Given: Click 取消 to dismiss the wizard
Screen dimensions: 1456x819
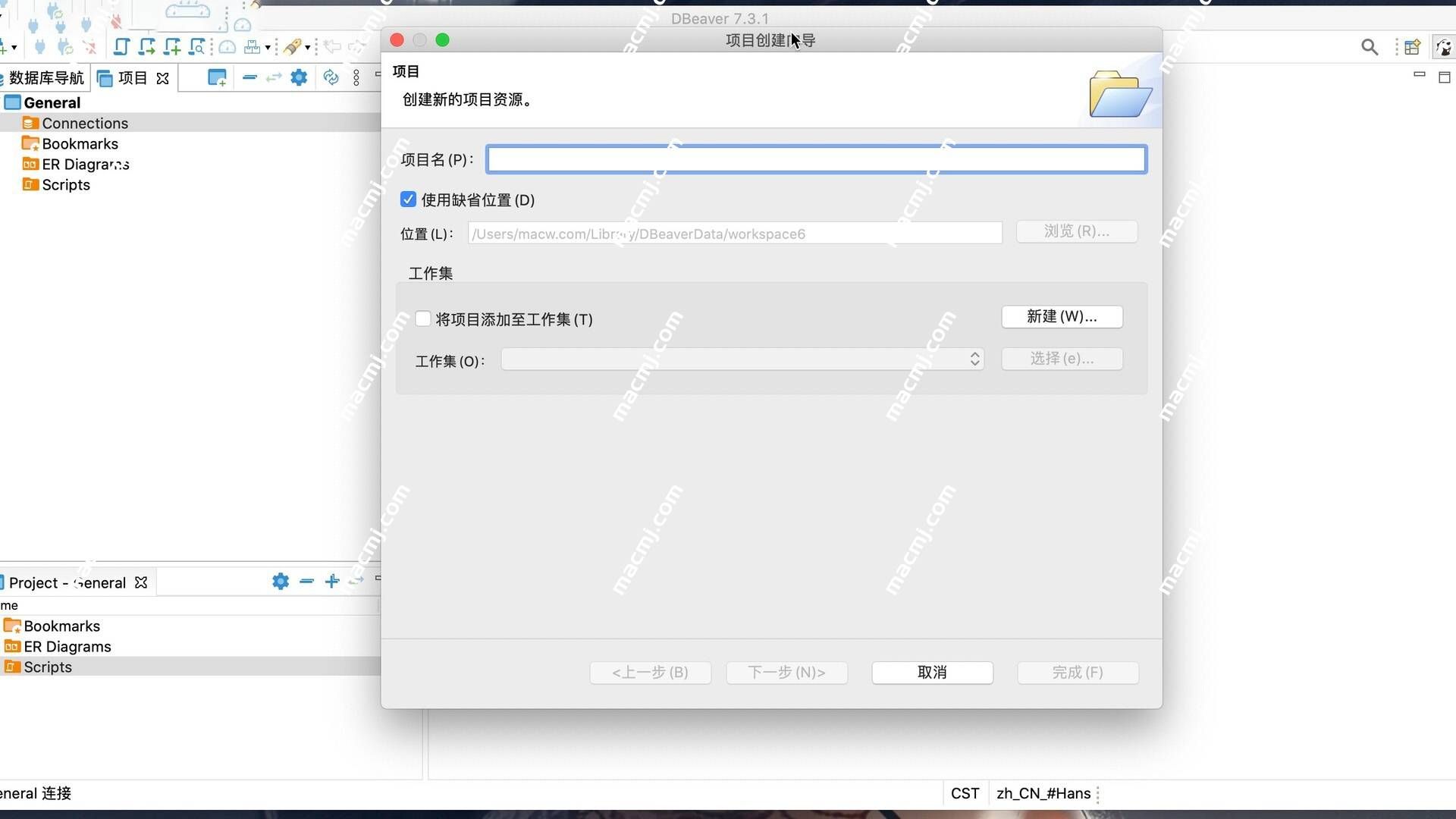Looking at the screenshot, I should coord(932,672).
